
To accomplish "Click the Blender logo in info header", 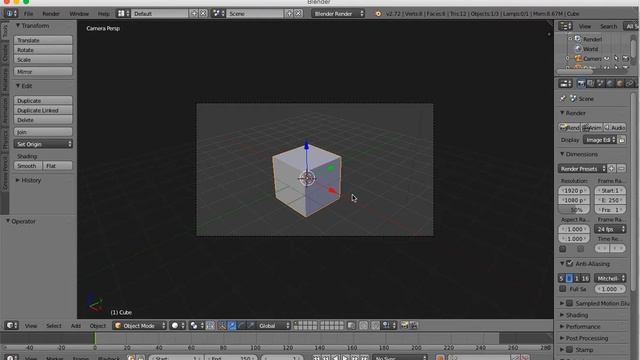I will 378,13.
